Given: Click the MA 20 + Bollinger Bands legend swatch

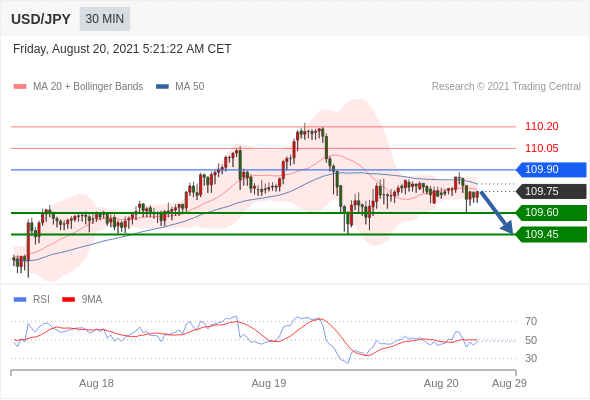Looking at the screenshot, I should [x=20, y=87].
